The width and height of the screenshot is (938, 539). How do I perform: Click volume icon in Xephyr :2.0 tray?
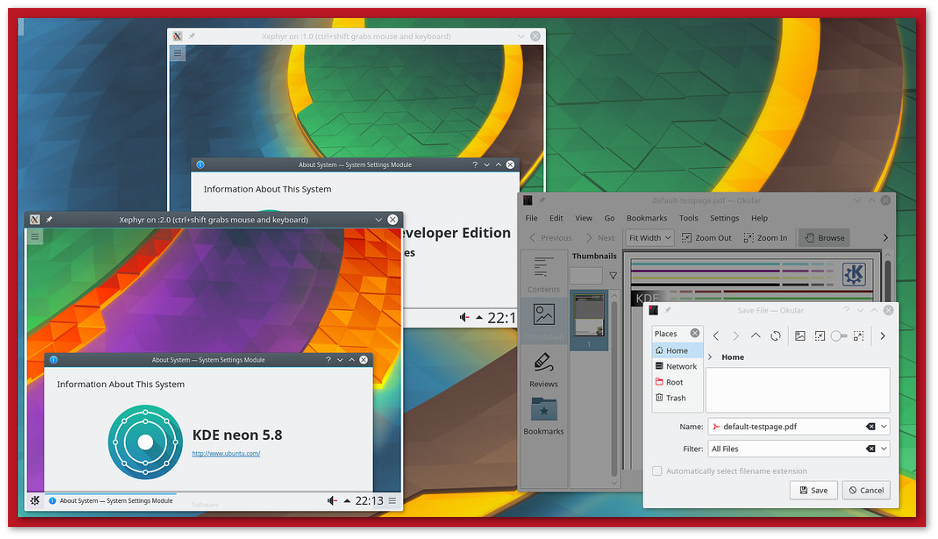pyautogui.click(x=332, y=501)
